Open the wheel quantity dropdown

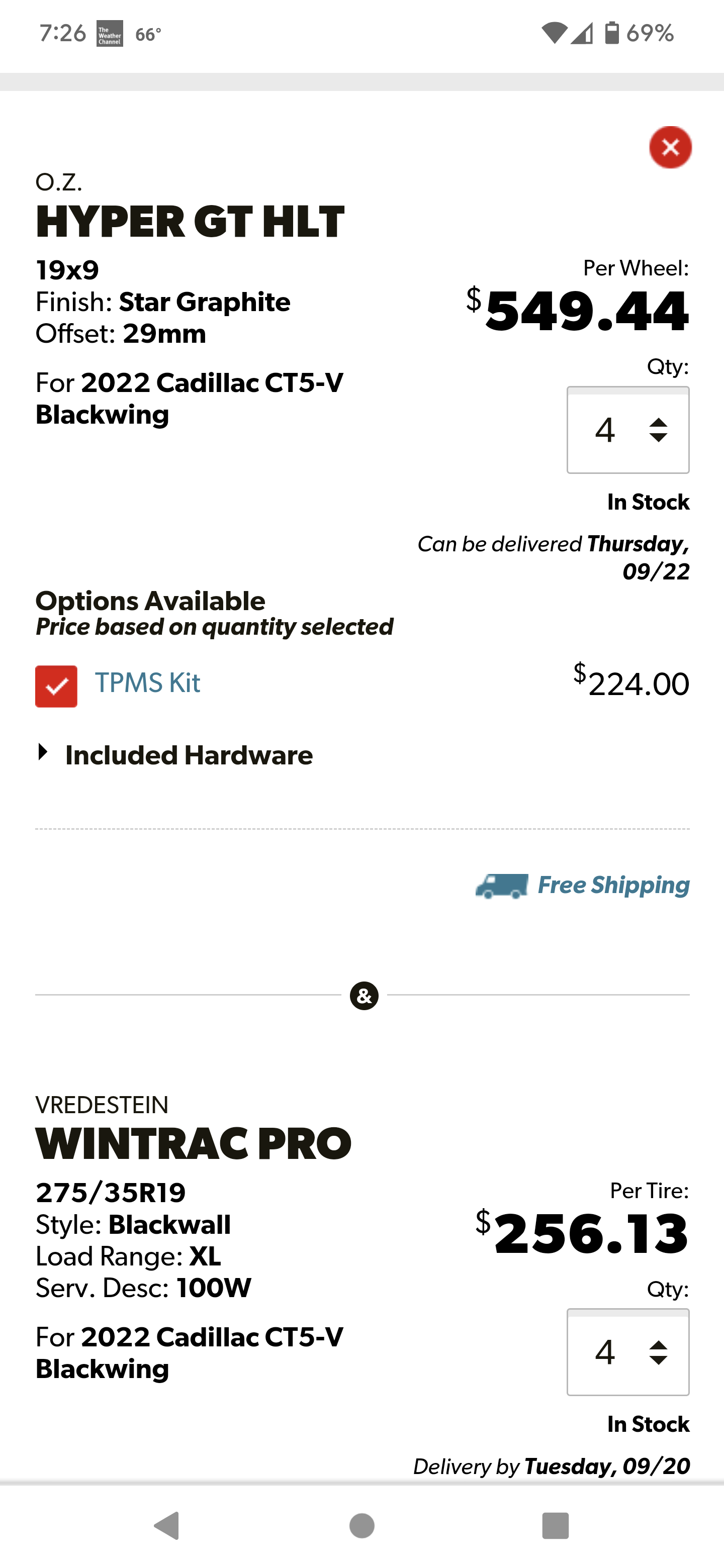628,430
